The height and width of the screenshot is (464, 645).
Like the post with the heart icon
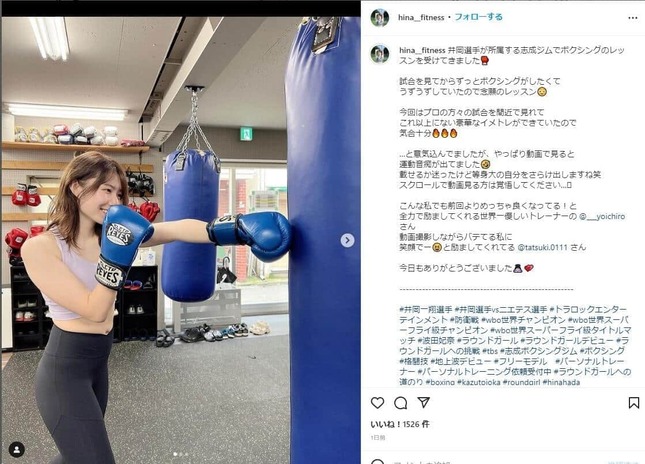tap(377, 403)
